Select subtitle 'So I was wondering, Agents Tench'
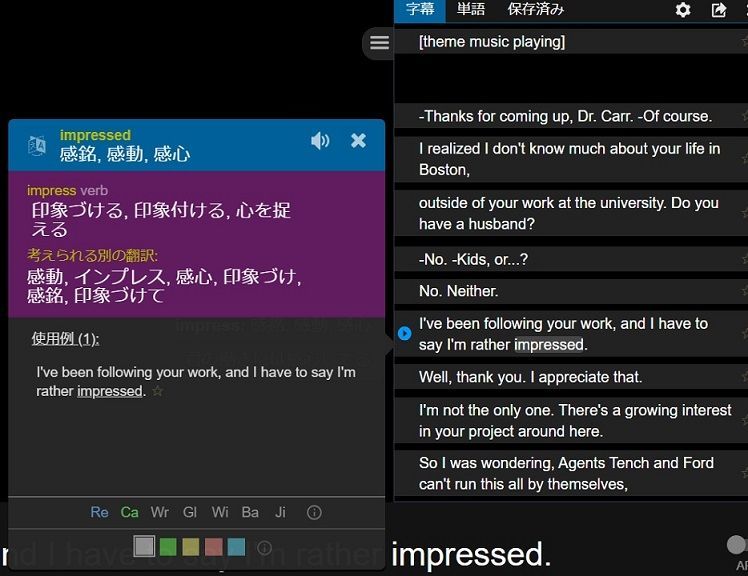 (x=571, y=473)
